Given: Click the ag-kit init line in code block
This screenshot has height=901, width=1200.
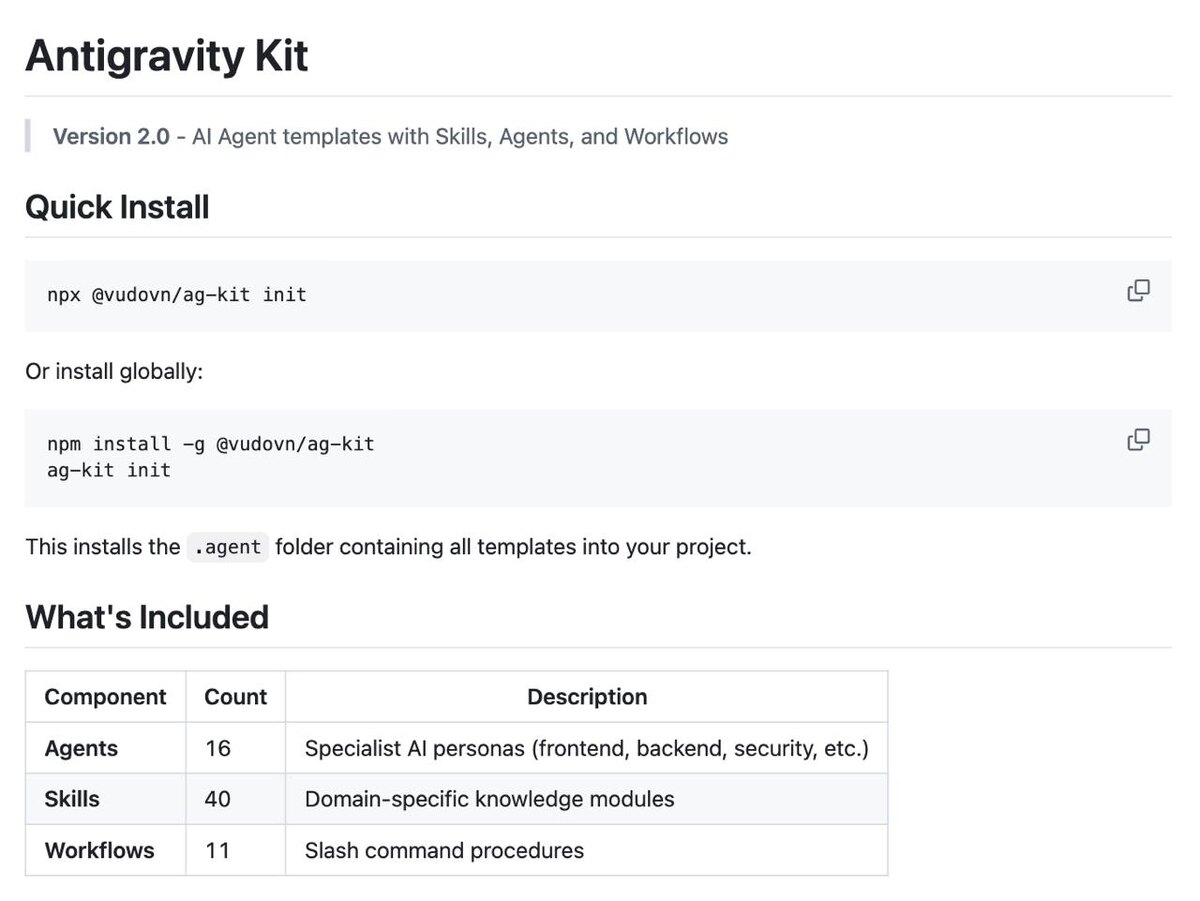Looking at the screenshot, I should pos(109,470).
